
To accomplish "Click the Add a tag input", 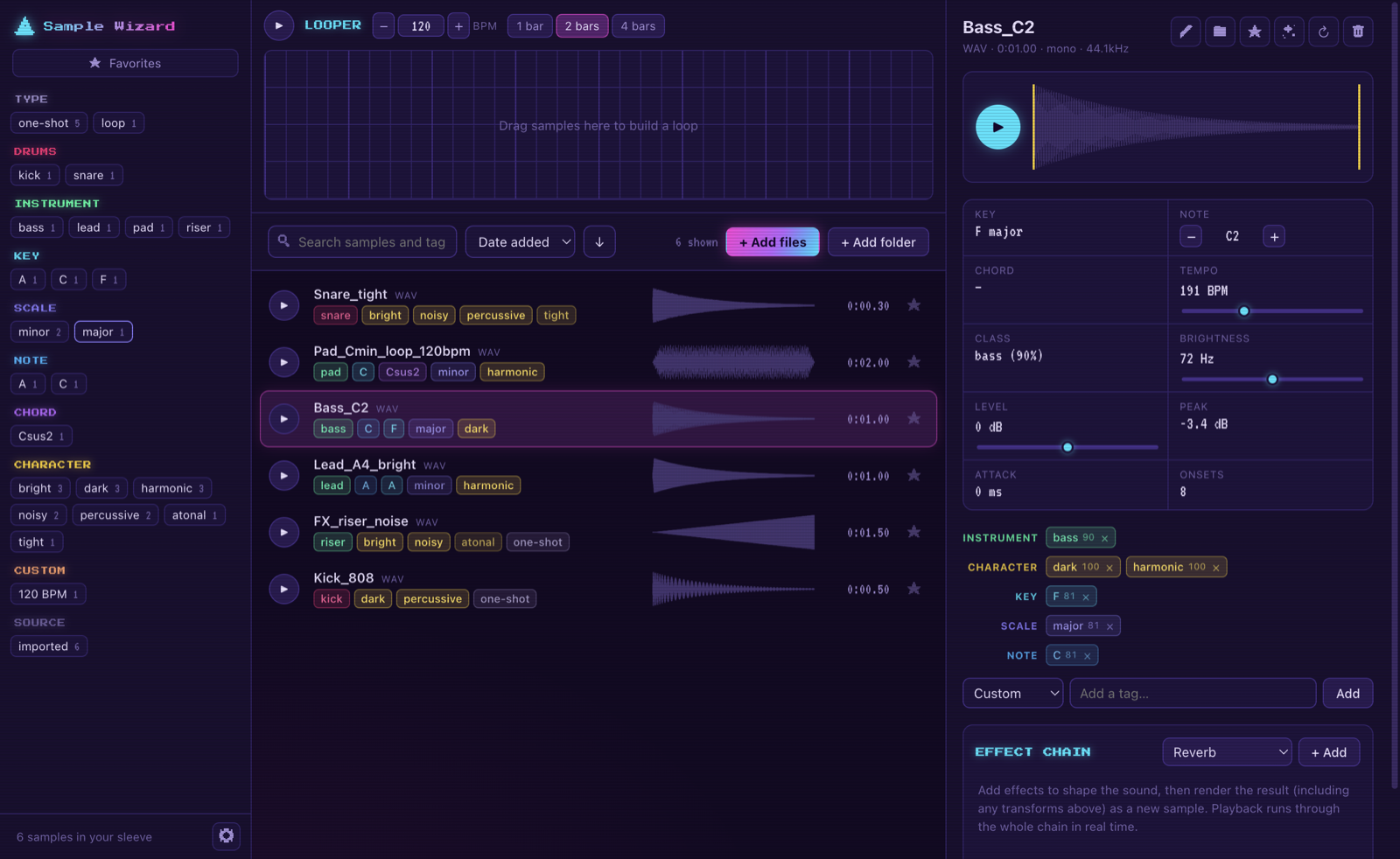I will click(1193, 693).
